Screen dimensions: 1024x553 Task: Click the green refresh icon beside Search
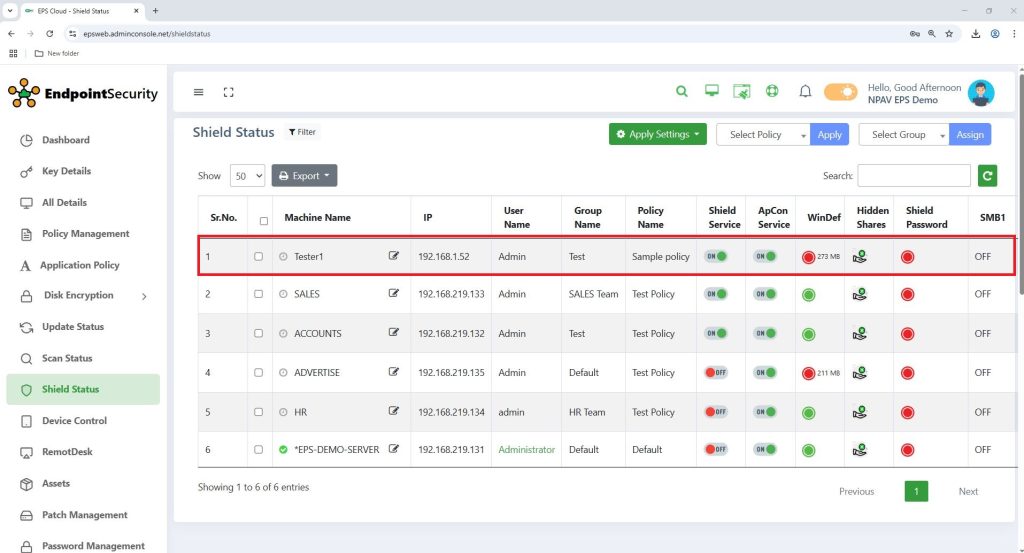pos(987,176)
